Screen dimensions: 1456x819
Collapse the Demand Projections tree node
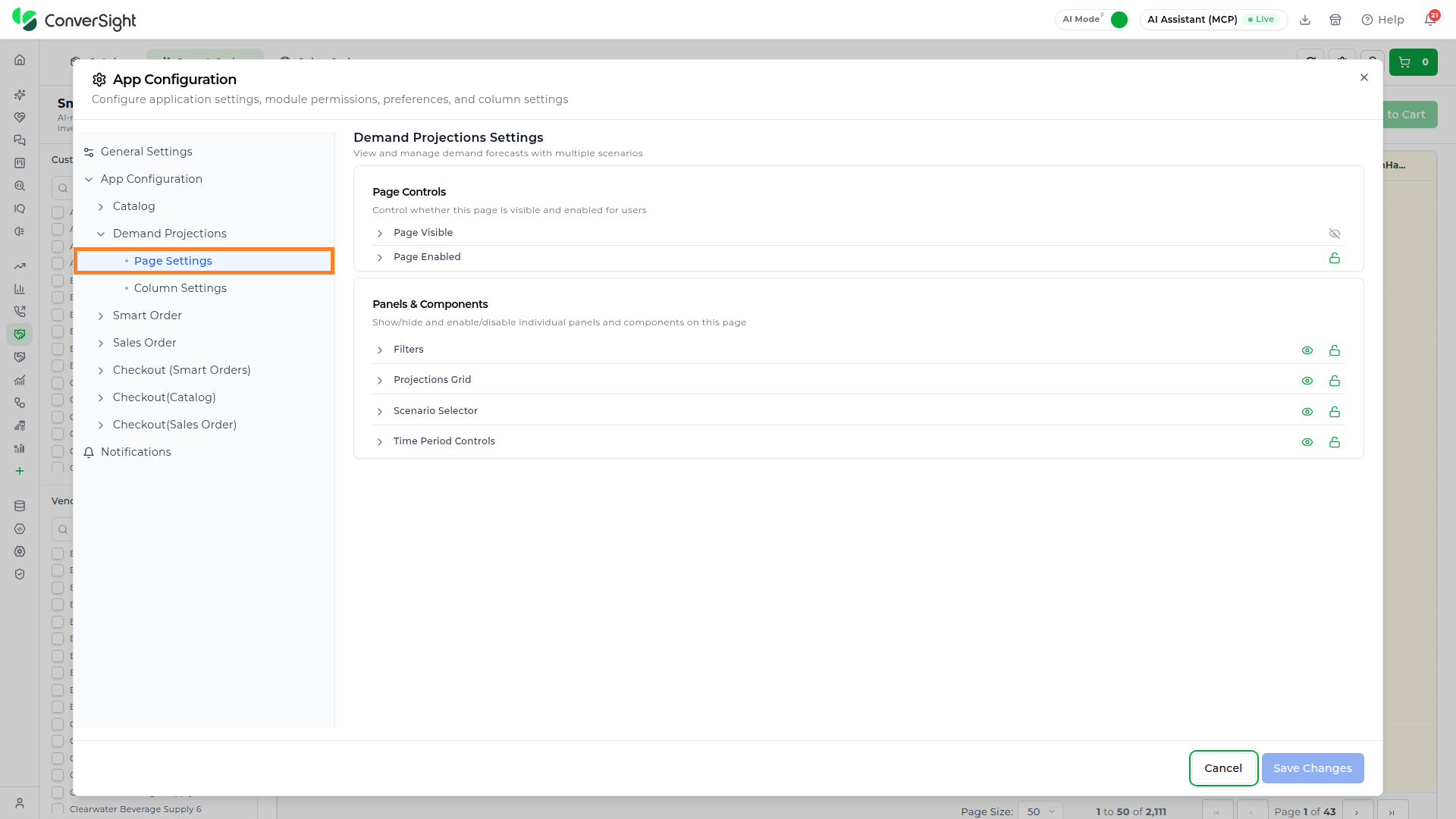point(101,234)
